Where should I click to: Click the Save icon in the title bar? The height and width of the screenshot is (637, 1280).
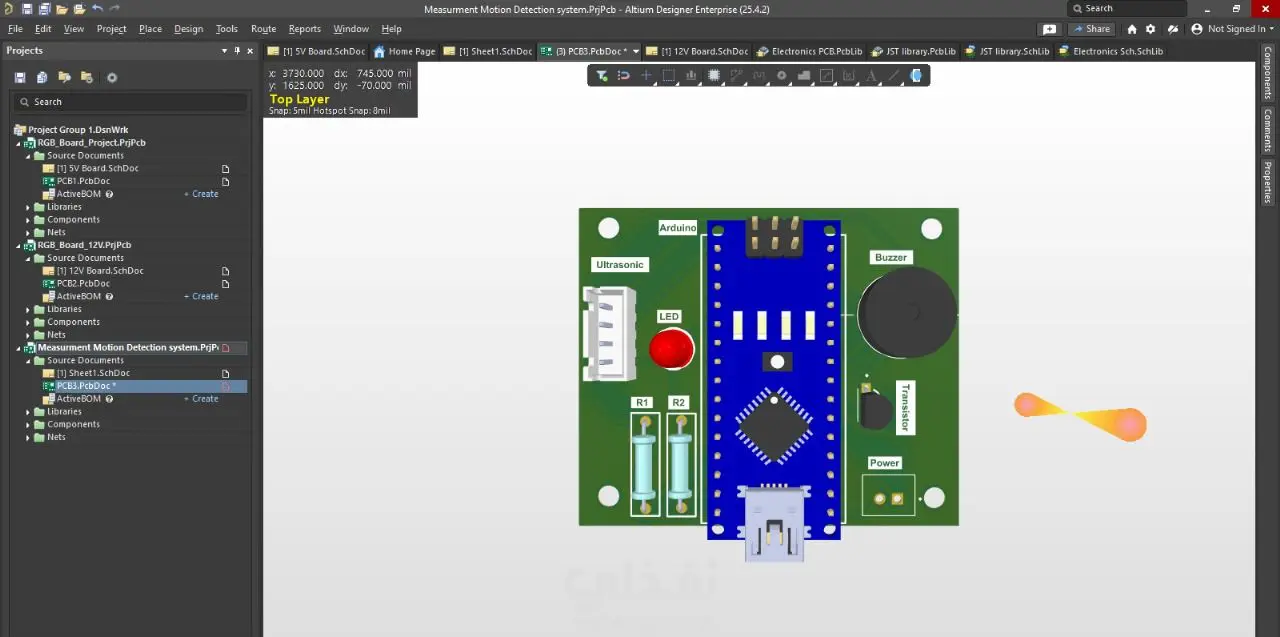pos(27,9)
